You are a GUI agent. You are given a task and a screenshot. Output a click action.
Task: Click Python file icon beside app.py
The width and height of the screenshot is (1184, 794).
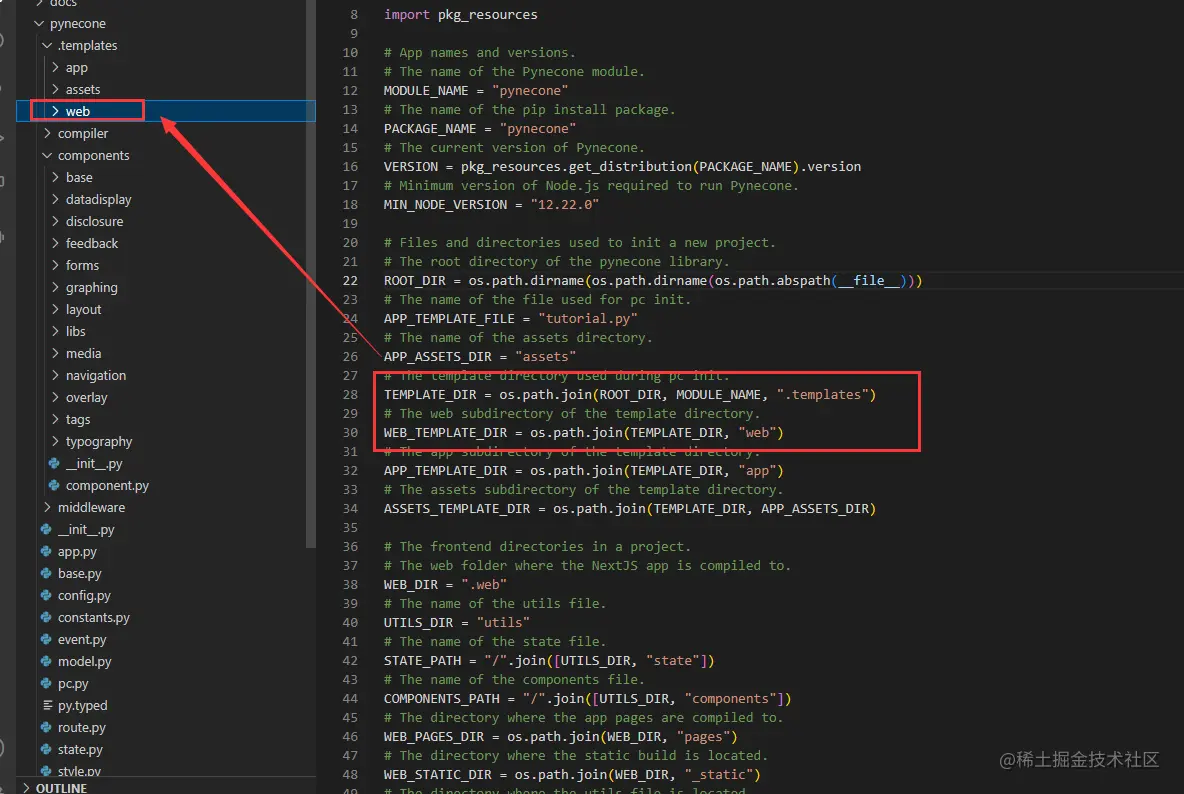(47, 551)
